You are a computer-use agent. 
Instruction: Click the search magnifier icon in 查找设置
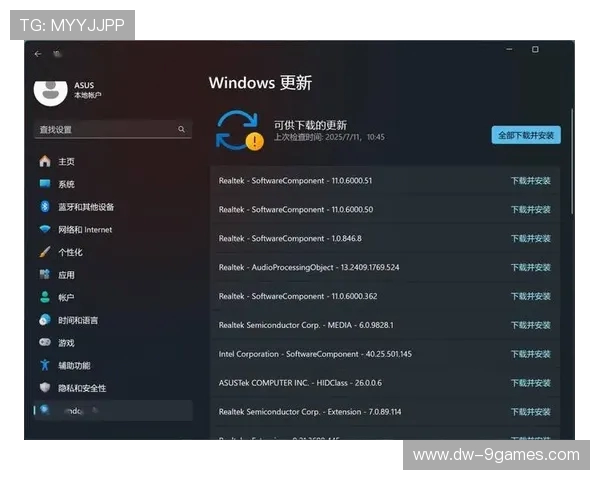pyautogui.click(x=181, y=129)
